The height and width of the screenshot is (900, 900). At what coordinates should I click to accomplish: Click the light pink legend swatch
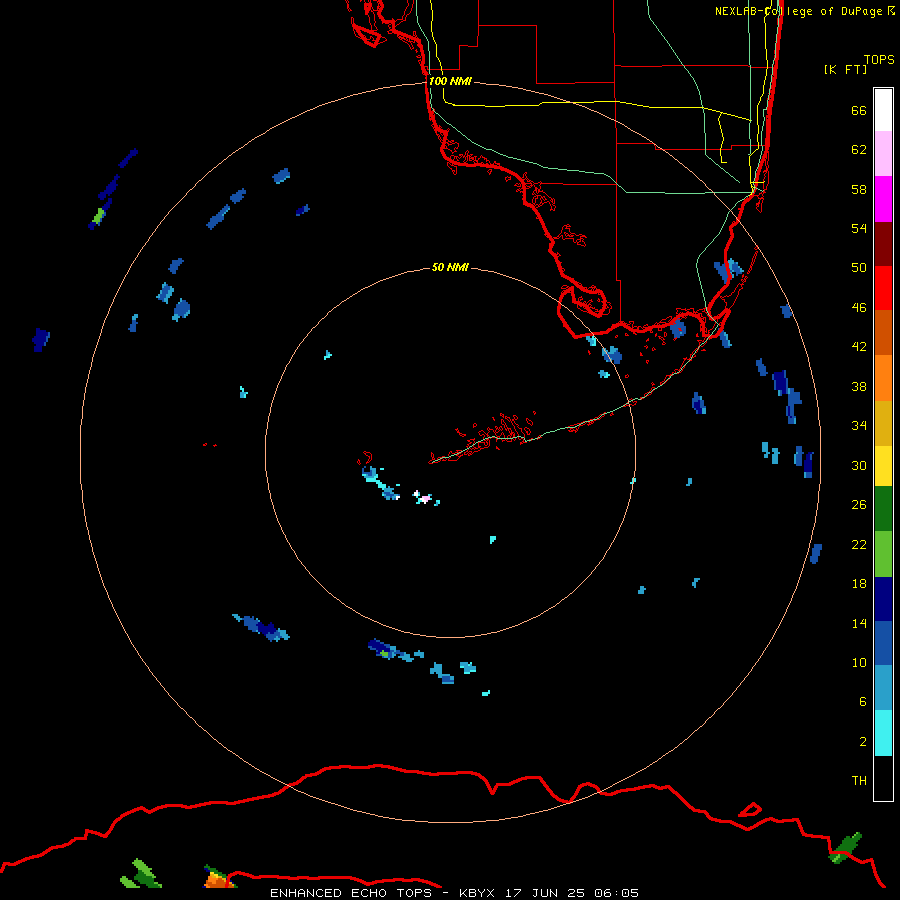click(883, 153)
